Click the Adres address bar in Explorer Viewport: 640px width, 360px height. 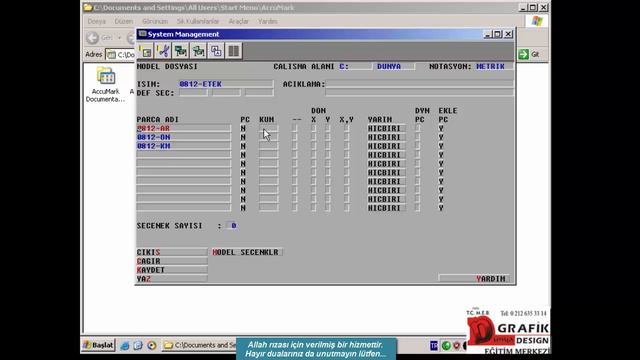tap(121, 54)
